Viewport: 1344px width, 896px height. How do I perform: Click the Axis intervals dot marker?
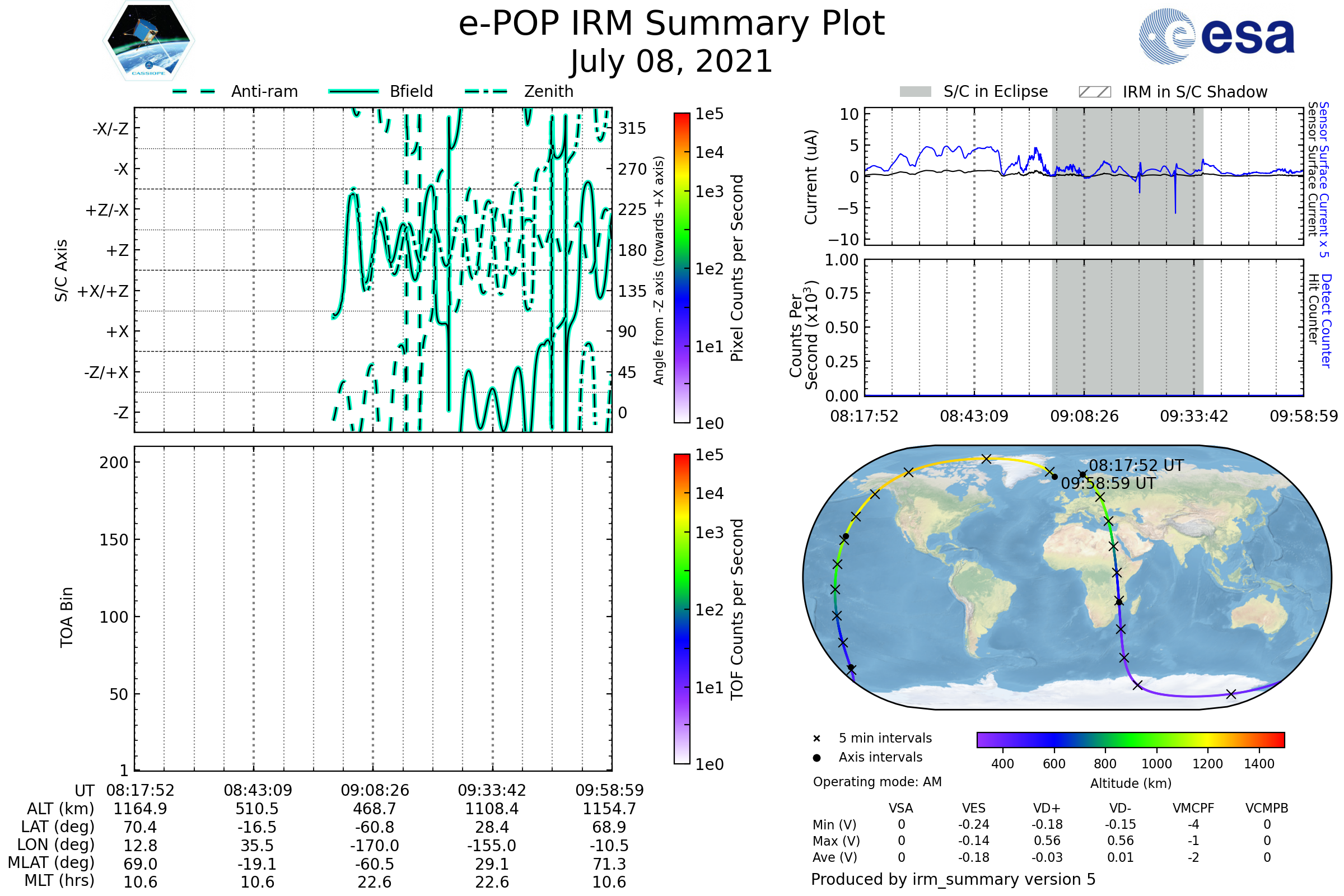pos(816,758)
